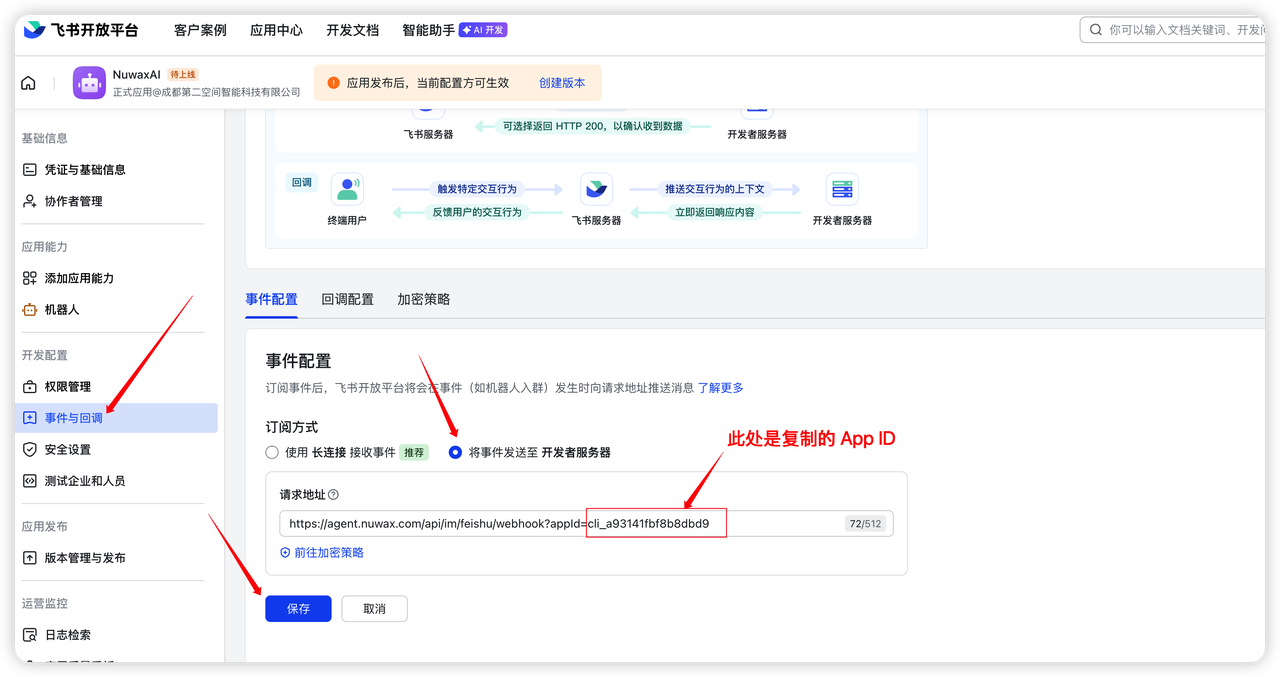This screenshot has height=677, width=1280.
Task: Click the shield icon beside 前往加密策略
Action: [x=285, y=553]
